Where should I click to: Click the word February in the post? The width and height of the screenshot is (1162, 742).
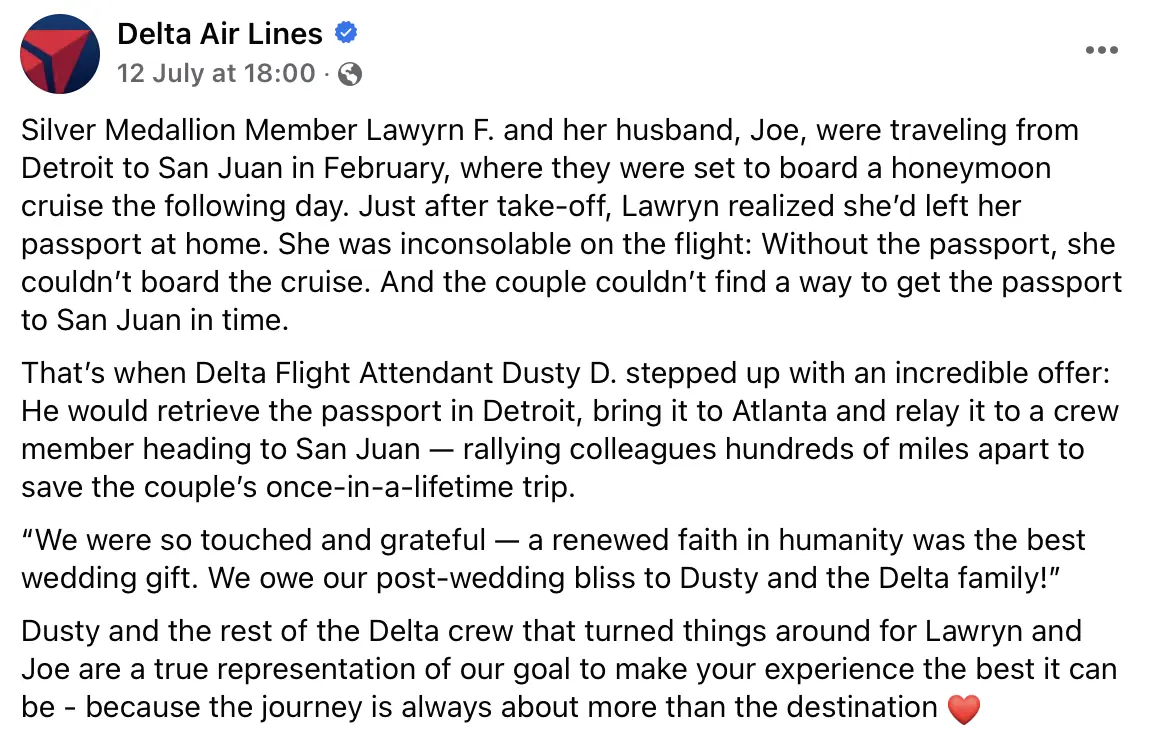pyautogui.click(x=380, y=168)
